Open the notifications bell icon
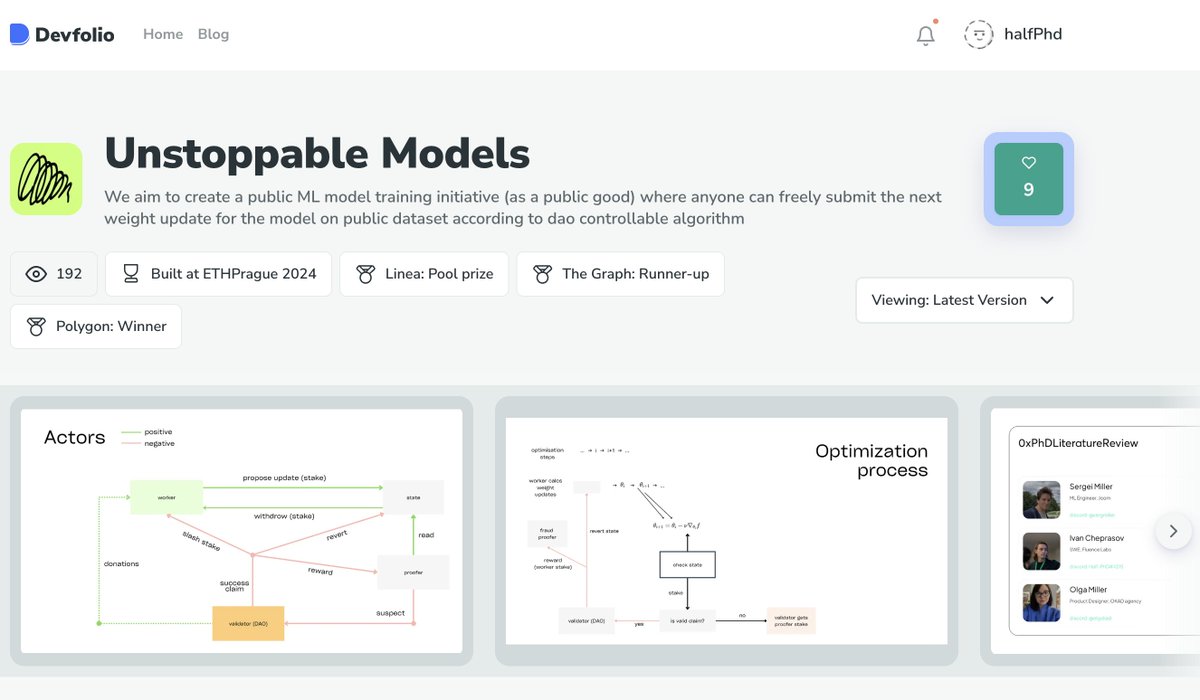Image resolution: width=1200 pixels, height=700 pixels. [x=926, y=35]
